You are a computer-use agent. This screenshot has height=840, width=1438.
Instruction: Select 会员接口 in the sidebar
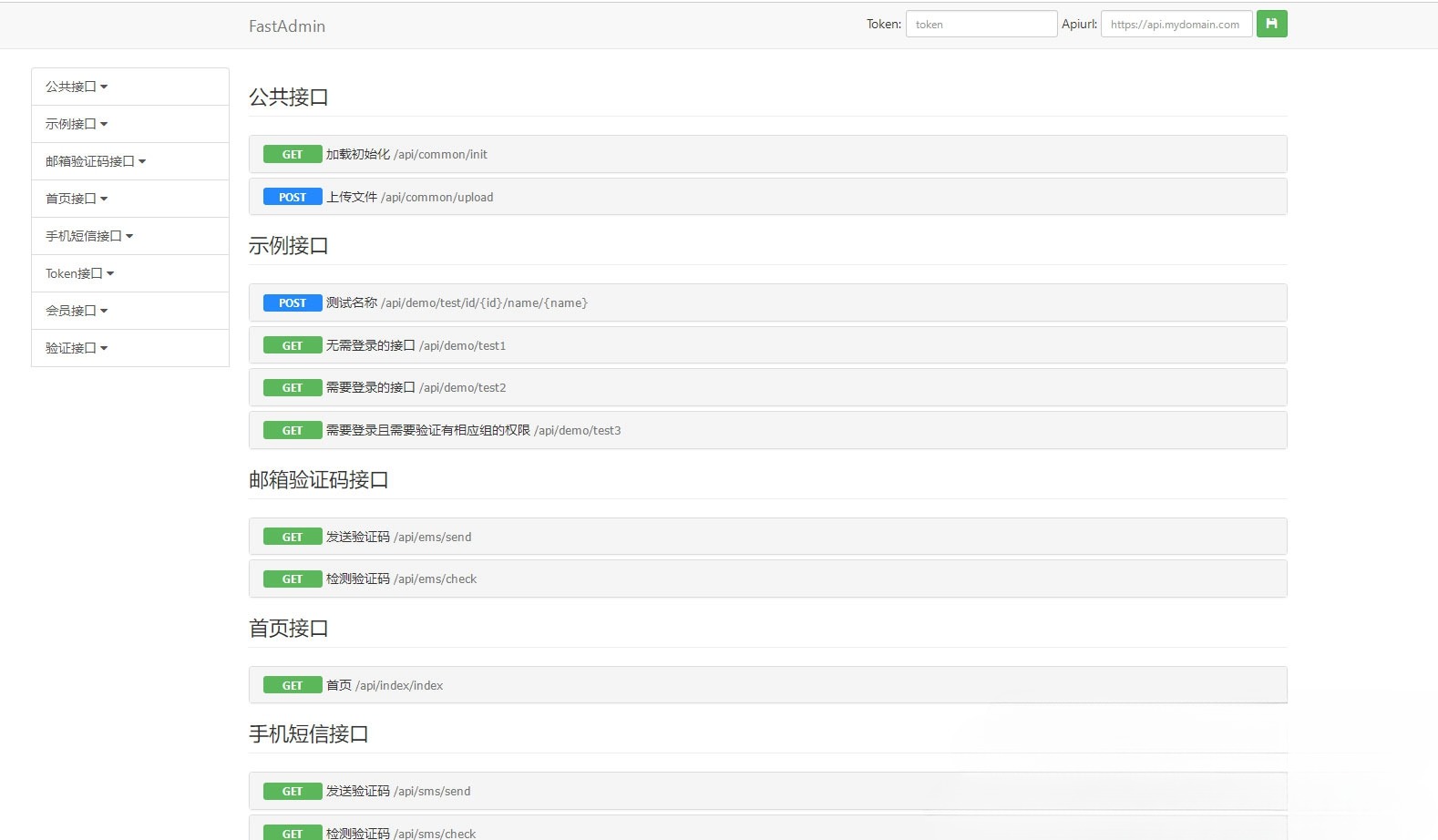tap(77, 311)
